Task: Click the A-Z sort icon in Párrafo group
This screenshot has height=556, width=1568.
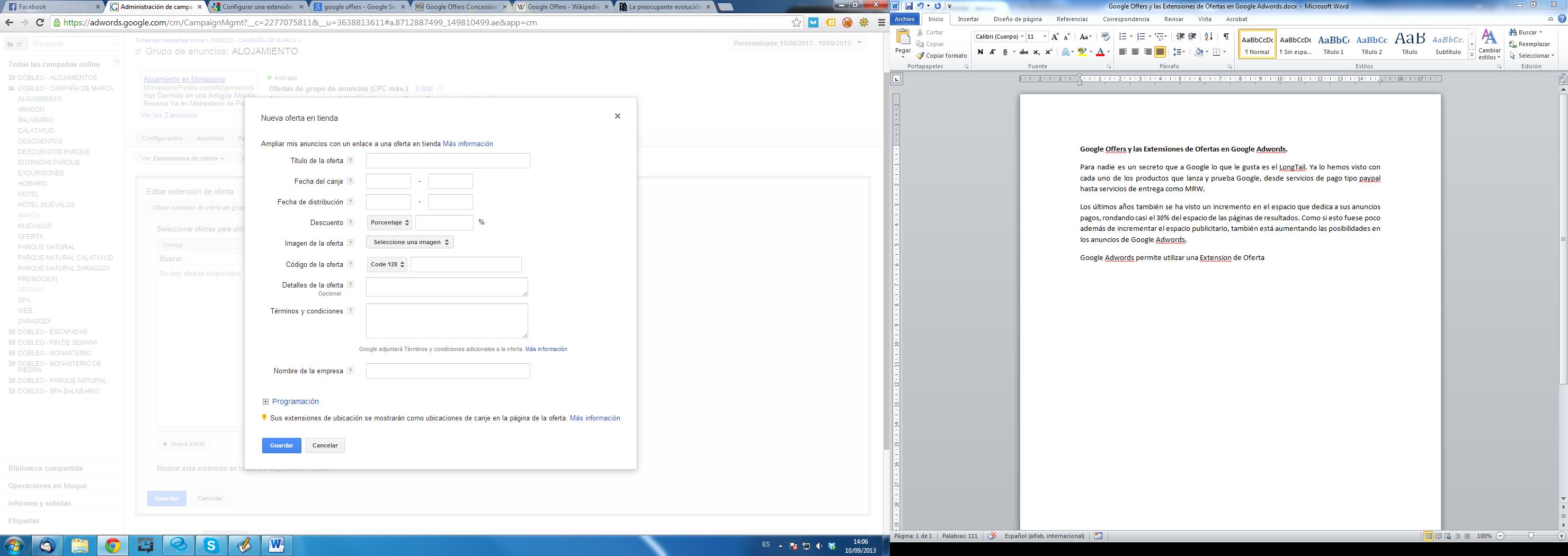Action: [1208, 37]
